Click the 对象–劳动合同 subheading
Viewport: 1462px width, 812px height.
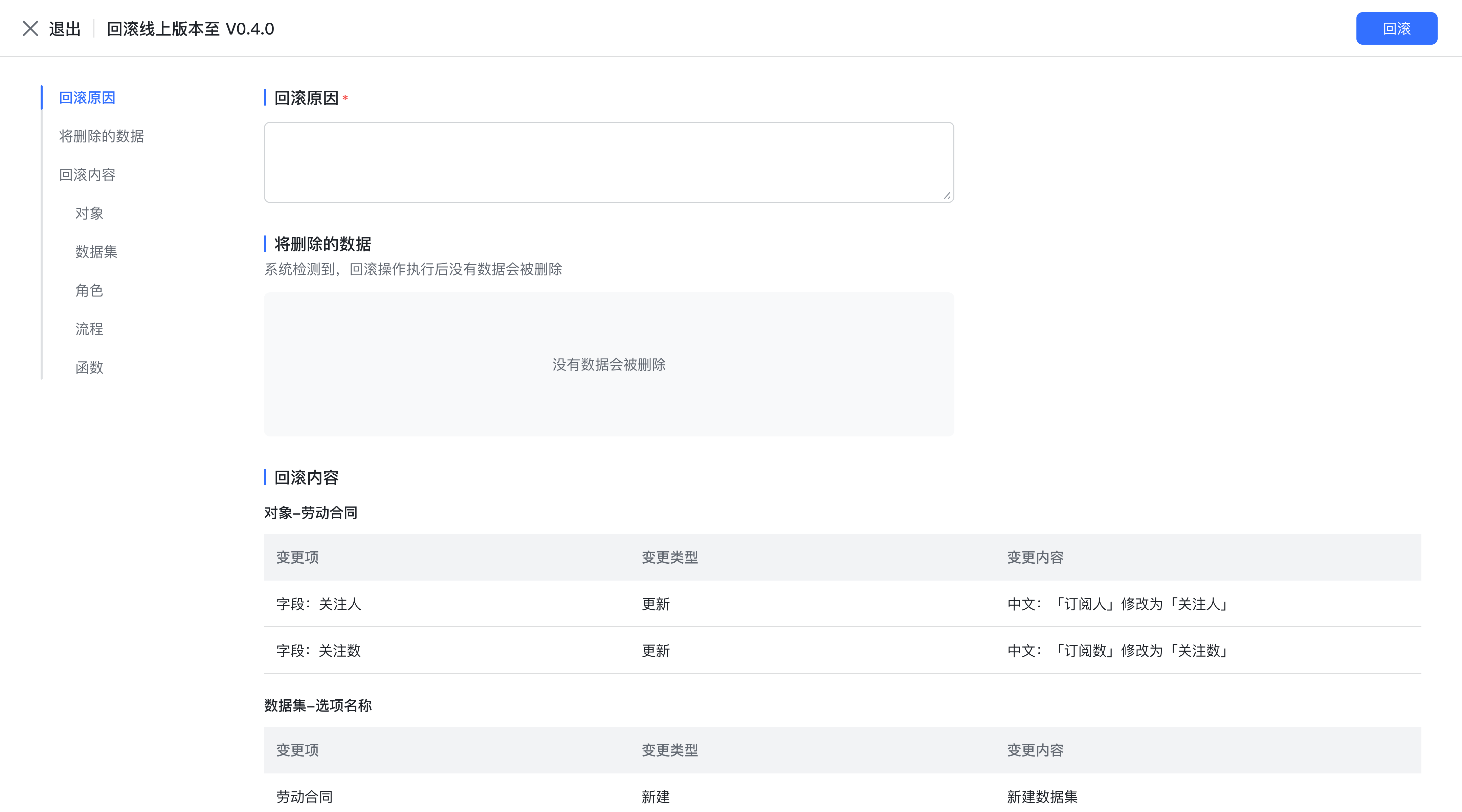coord(310,513)
